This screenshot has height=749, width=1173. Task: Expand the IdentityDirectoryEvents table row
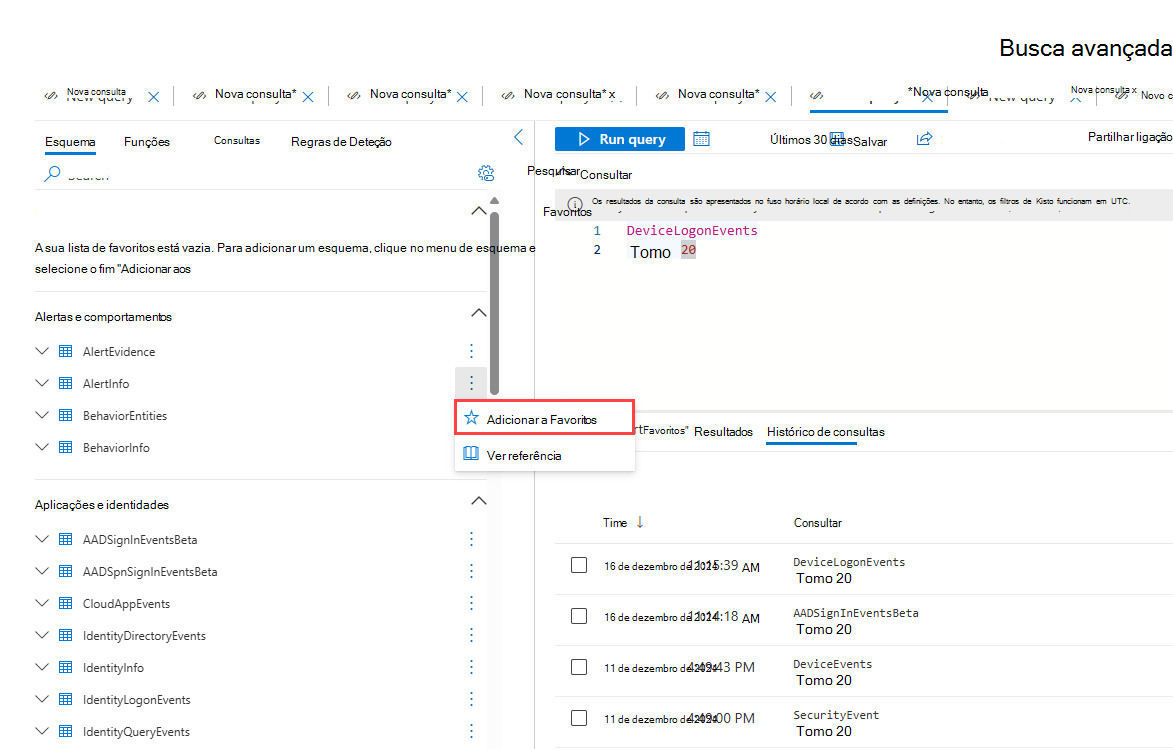[42, 635]
